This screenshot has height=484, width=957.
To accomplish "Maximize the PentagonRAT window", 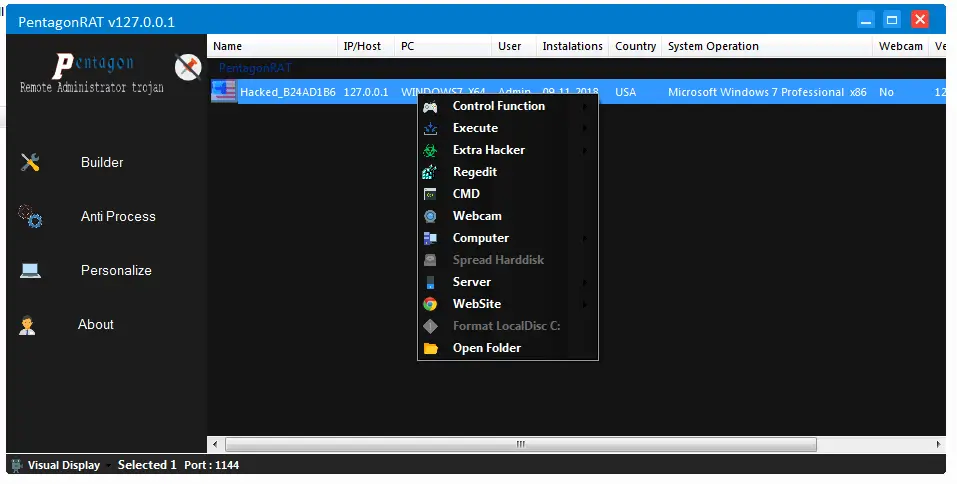I will click(x=892, y=20).
